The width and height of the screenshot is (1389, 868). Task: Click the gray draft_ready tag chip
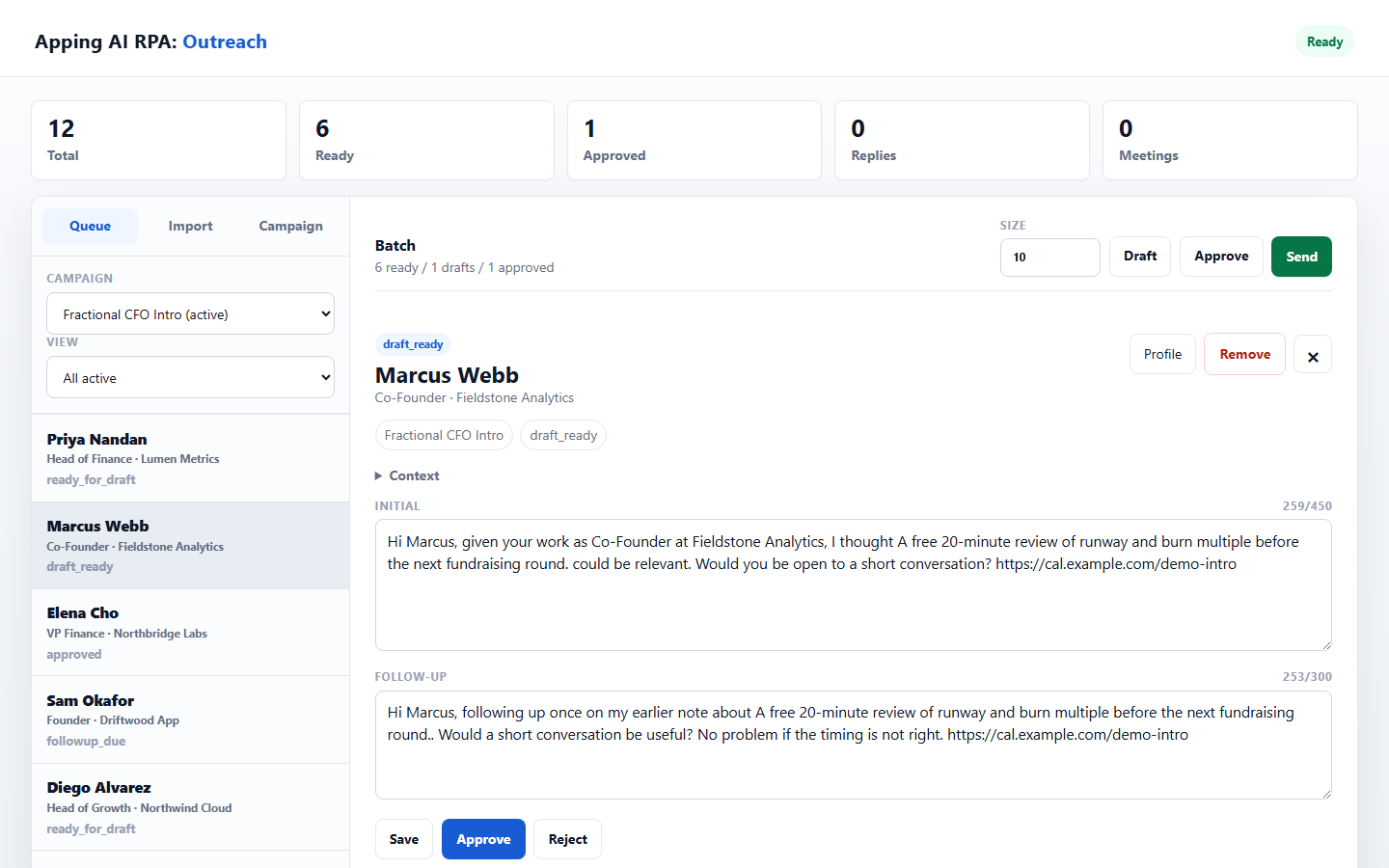tap(563, 435)
